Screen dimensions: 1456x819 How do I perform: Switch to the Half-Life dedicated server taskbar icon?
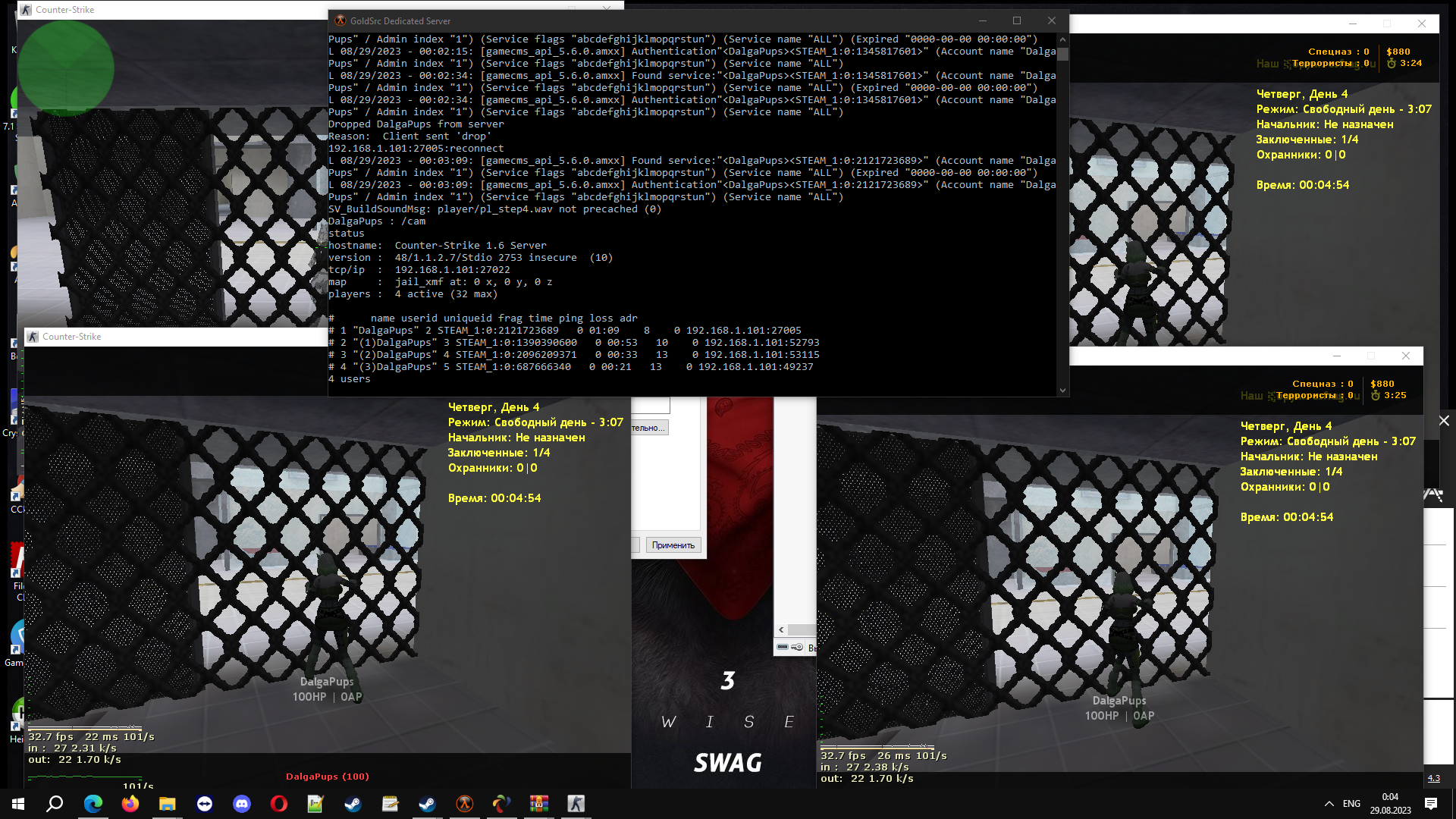[x=464, y=804]
